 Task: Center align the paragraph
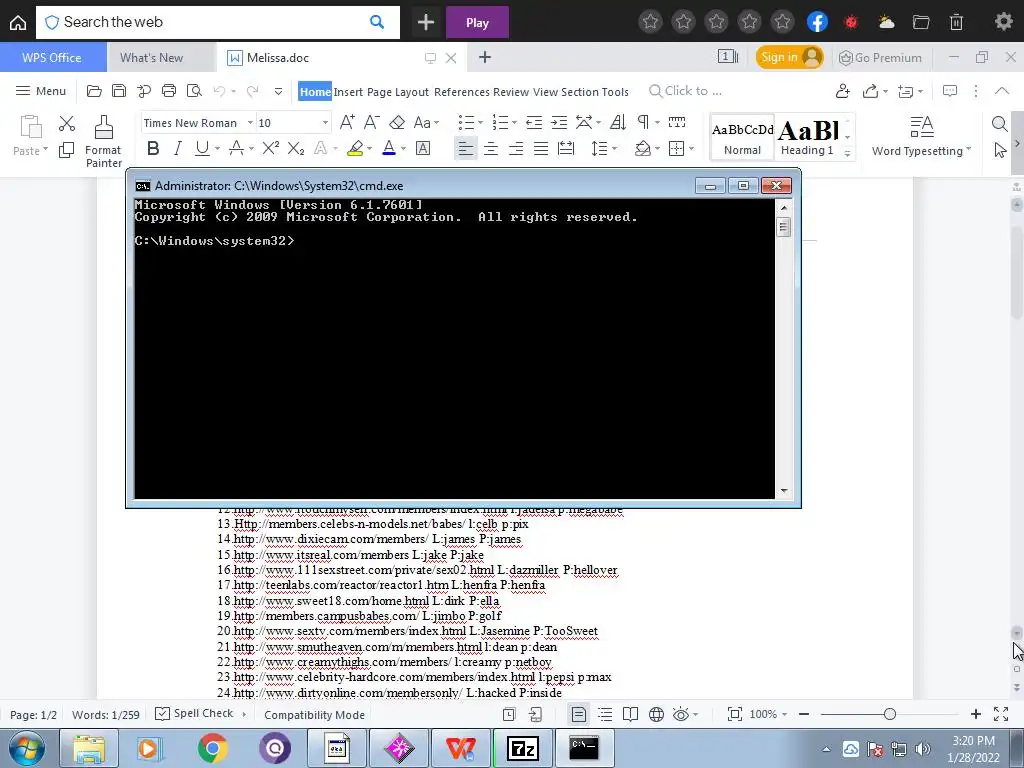click(490, 149)
